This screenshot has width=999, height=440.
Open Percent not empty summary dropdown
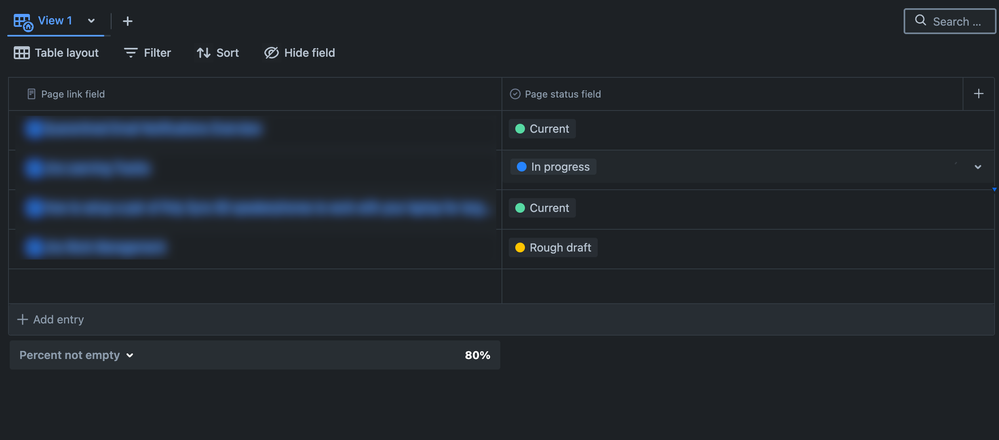pos(76,355)
